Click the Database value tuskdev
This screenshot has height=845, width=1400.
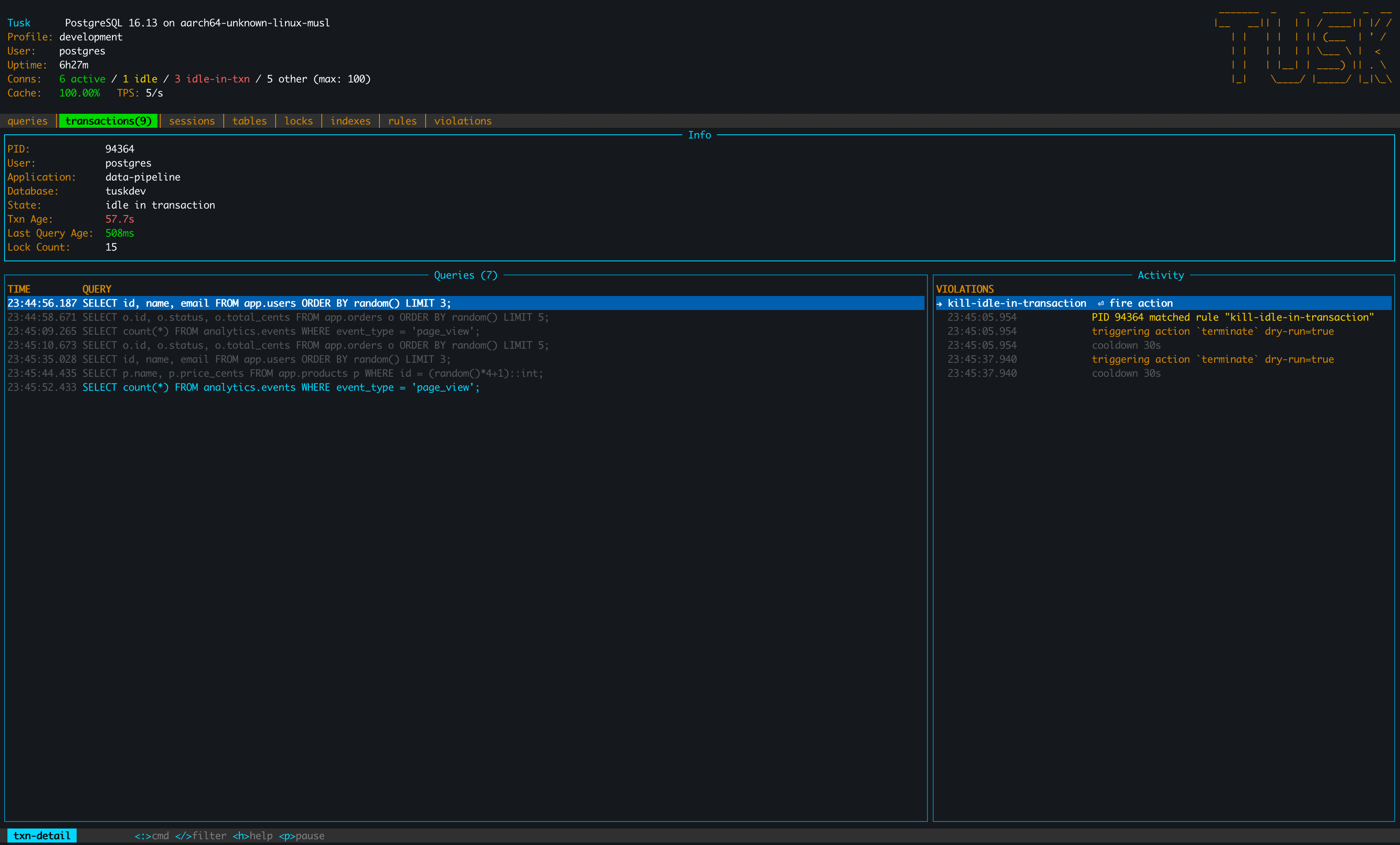(x=126, y=191)
